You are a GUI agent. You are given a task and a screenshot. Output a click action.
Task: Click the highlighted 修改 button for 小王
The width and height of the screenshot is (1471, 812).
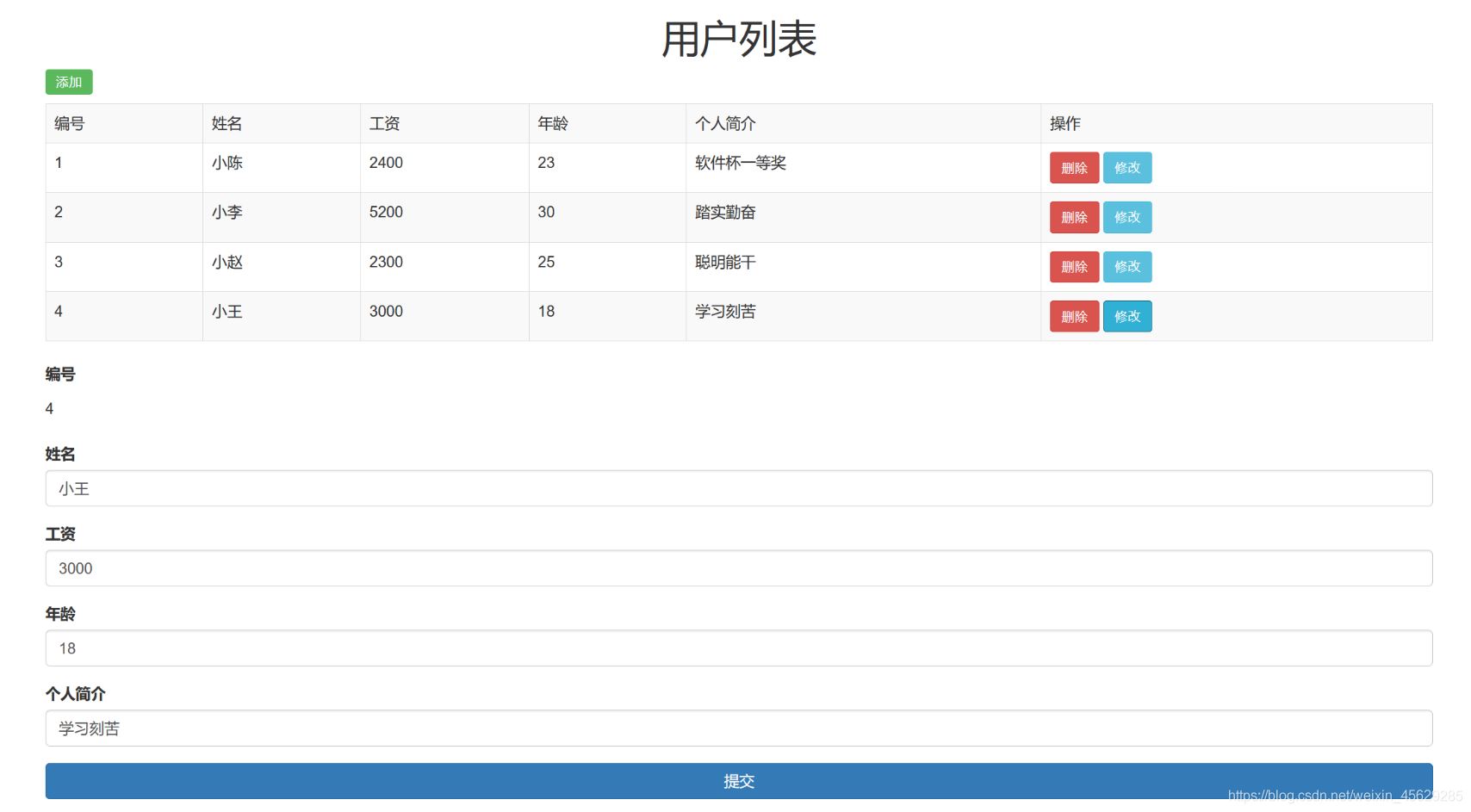pos(1127,316)
